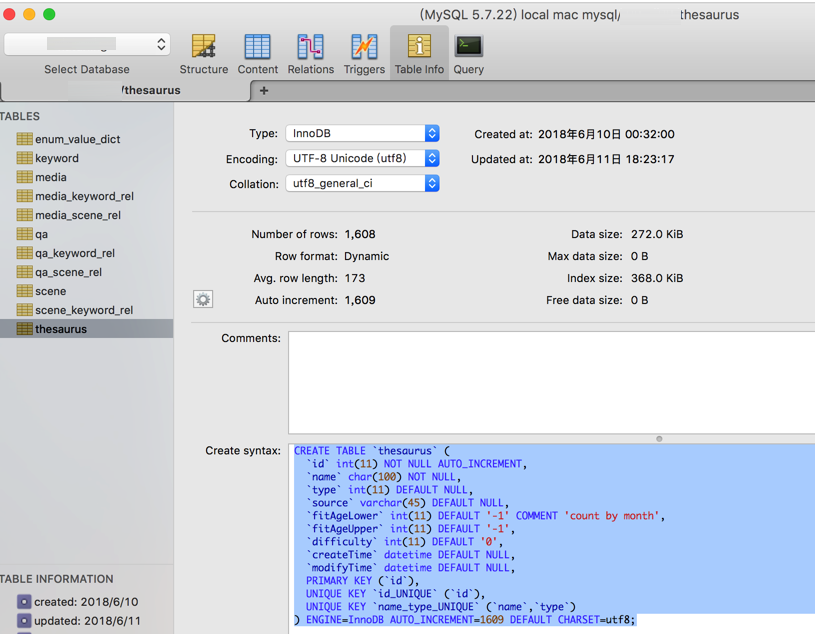Open the Type InnoDB dropdown
The image size is (815, 634).
tap(362, 133)
